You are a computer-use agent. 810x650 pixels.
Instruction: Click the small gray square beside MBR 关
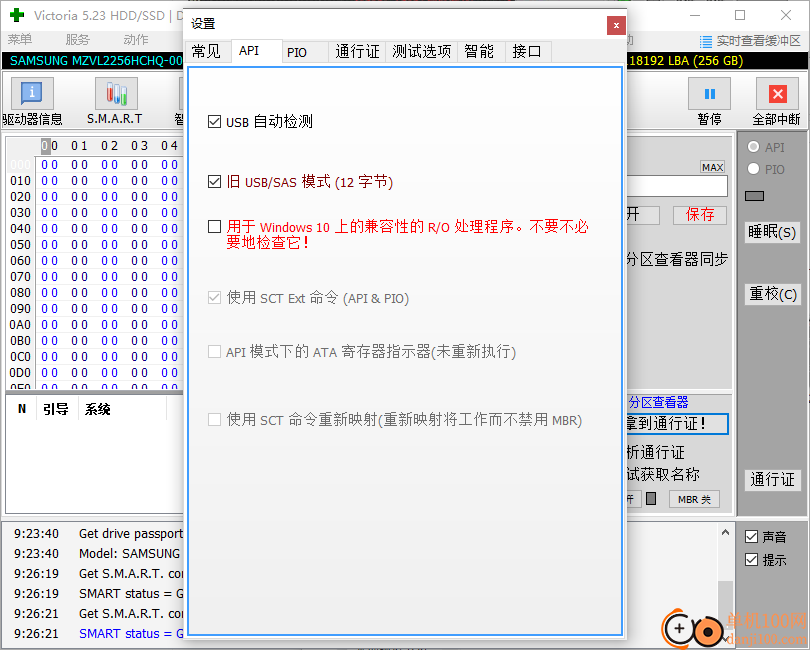(x=651, y=499)
